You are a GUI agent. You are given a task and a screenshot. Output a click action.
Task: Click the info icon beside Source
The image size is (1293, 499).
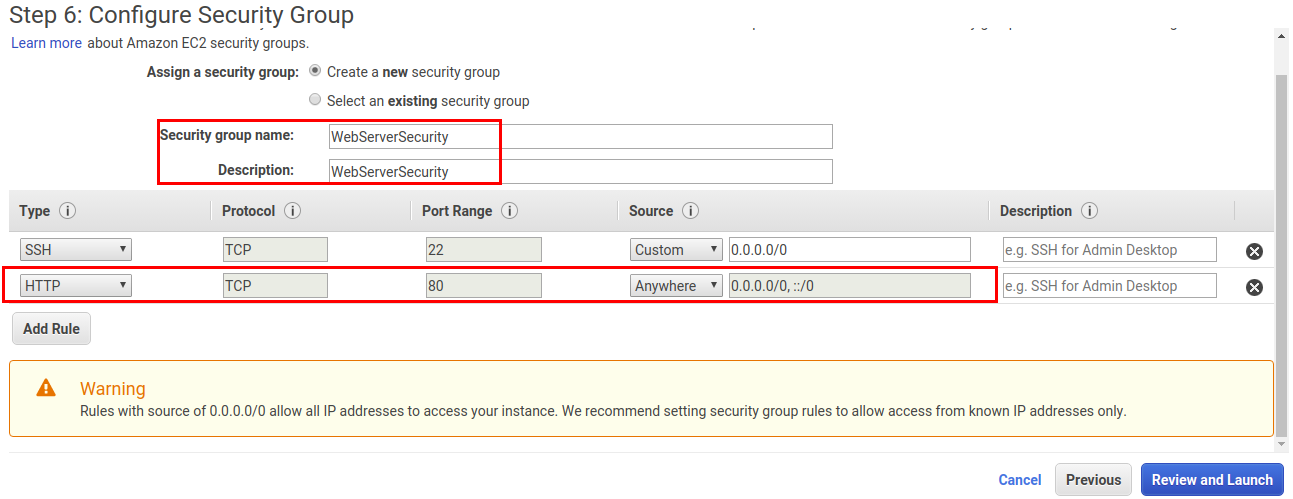pos(690,212)
